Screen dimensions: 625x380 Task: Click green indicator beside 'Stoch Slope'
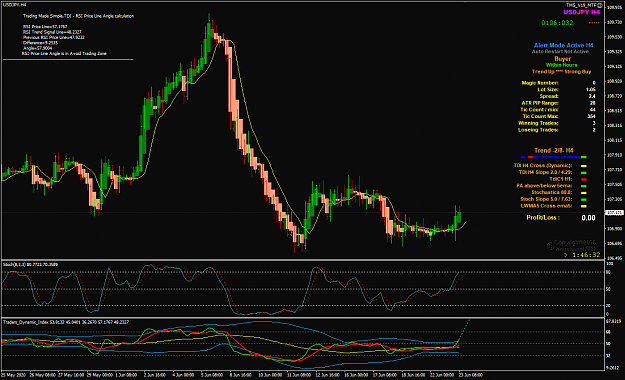[x=584, y=199]
